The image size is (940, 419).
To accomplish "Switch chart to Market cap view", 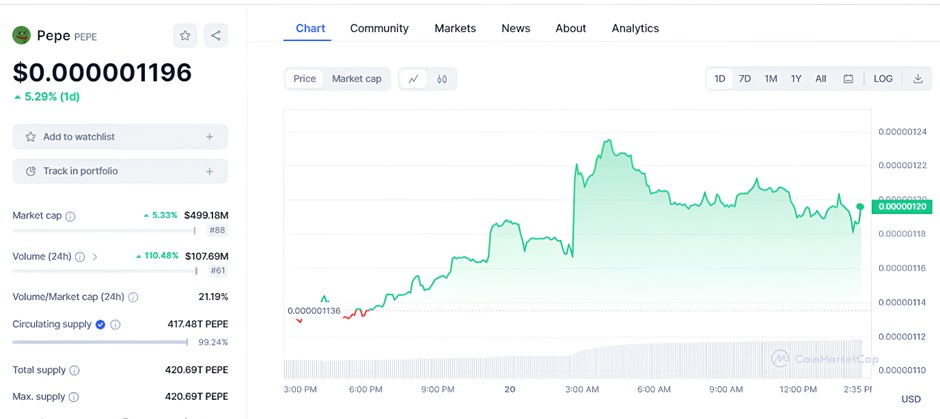I will click(356, 79).
